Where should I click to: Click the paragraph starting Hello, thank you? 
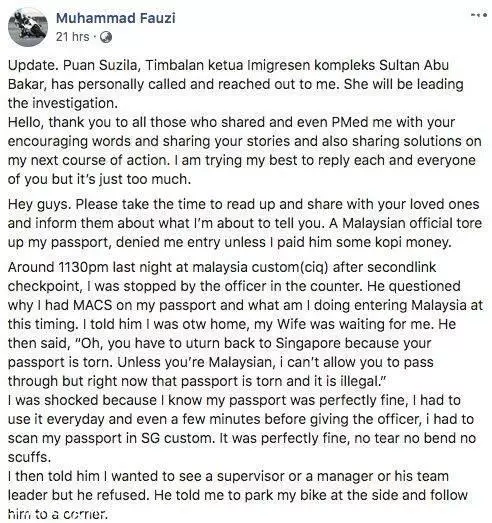tap(245, 150)
